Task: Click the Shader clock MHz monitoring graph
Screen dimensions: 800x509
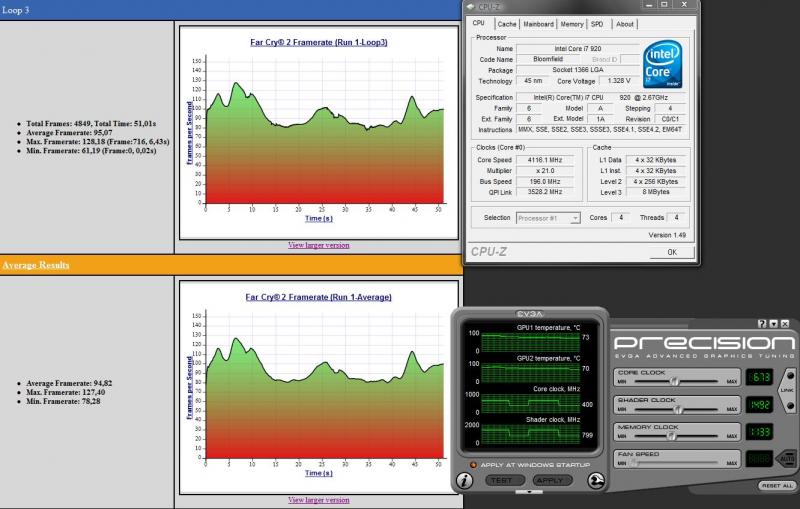Action: coord(531,434)
